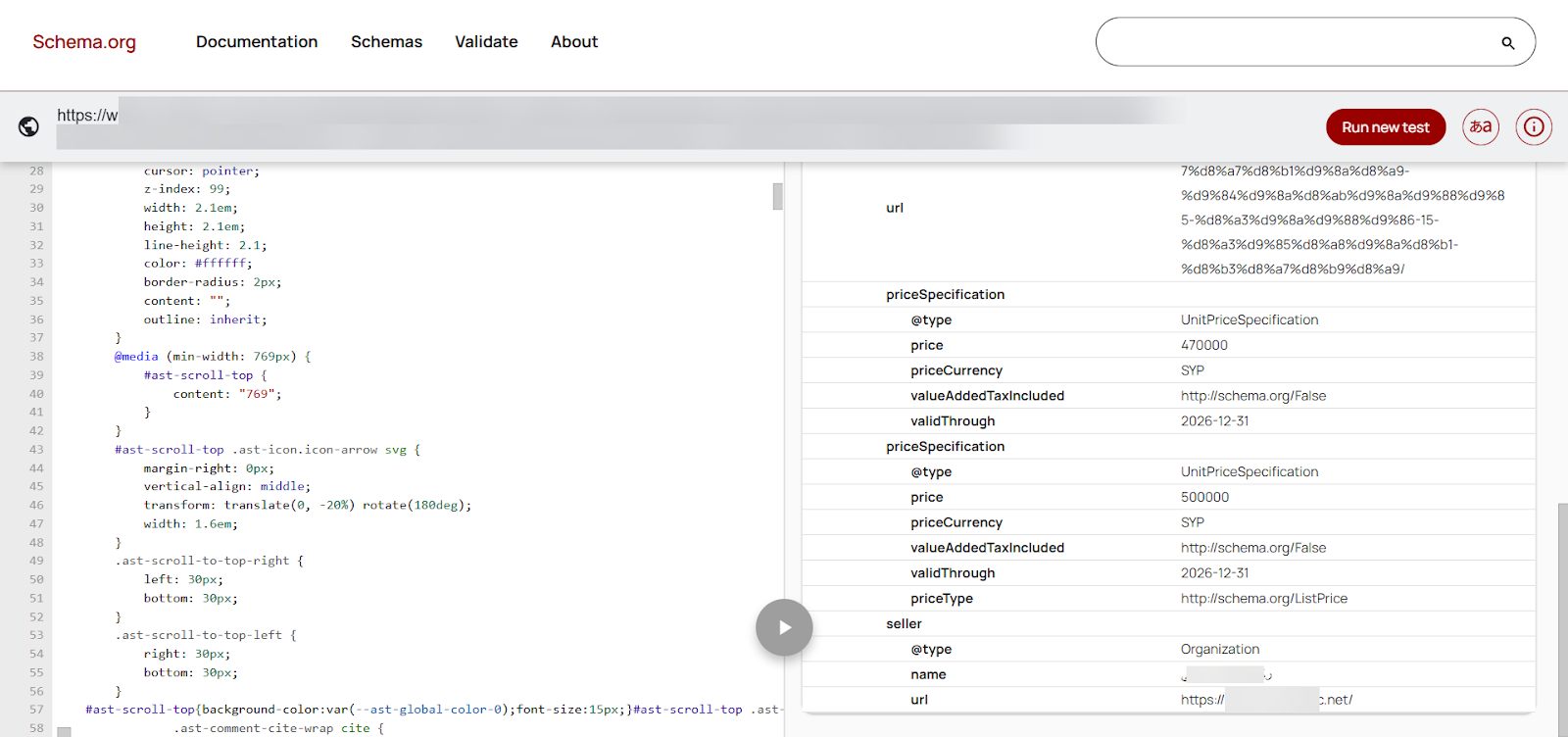This screenshot has height=737, width=1568.
Task: Click the second priceCurrency SYP value
Action: (x=1193, y=522)
